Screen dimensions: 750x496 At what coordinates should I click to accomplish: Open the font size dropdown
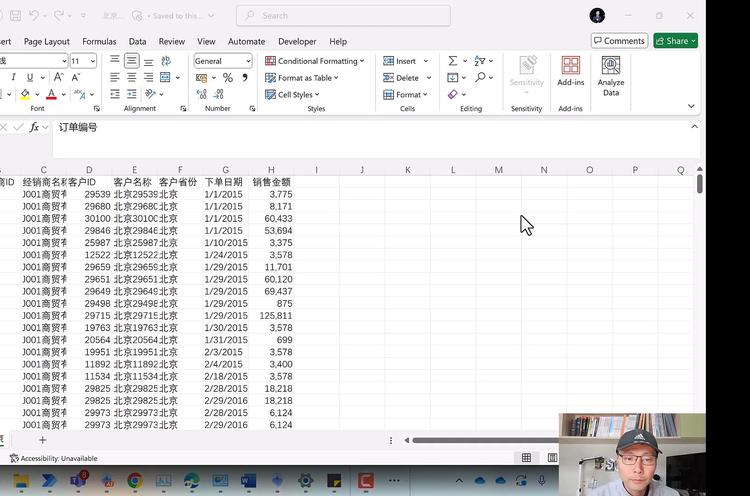coord(92,61)
